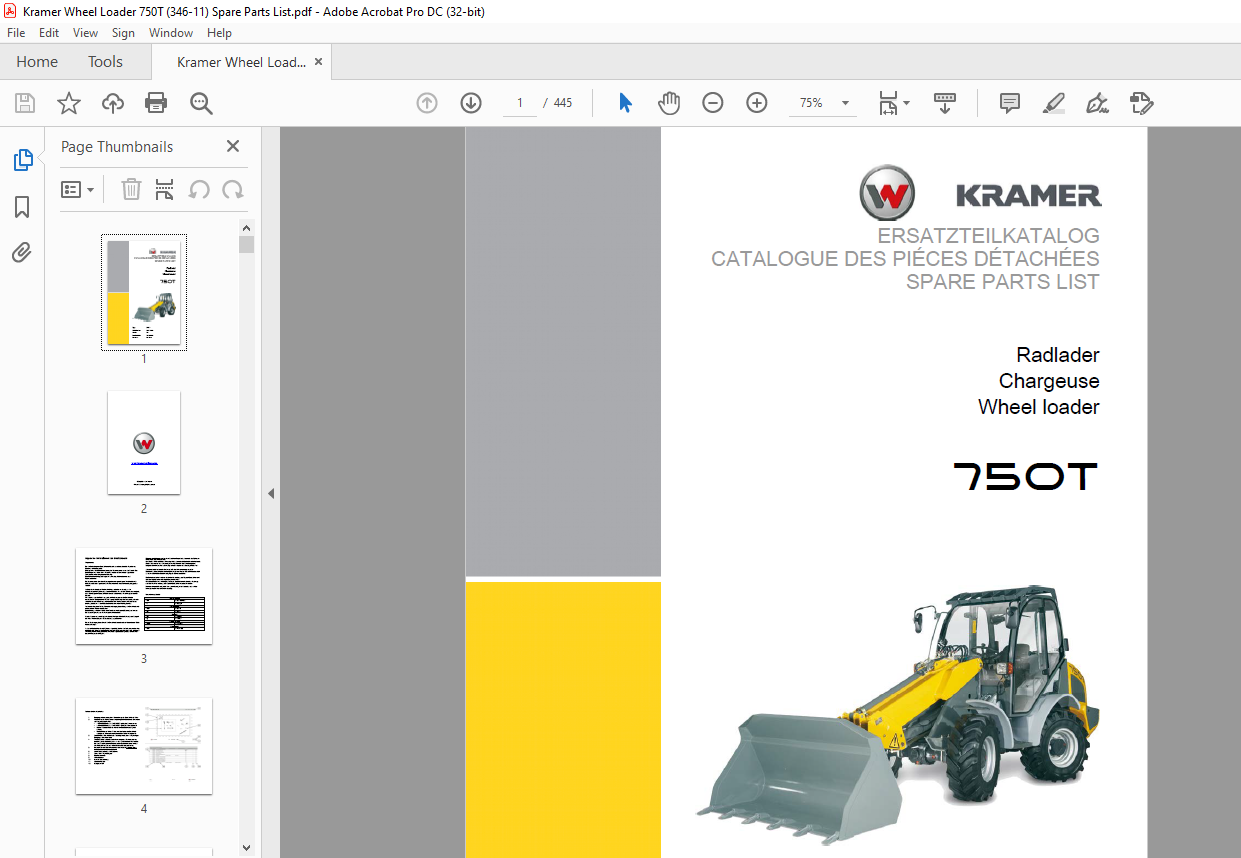The image size is (1241, 858).
Task: Click the page number input field
Action: coord(520,103)
